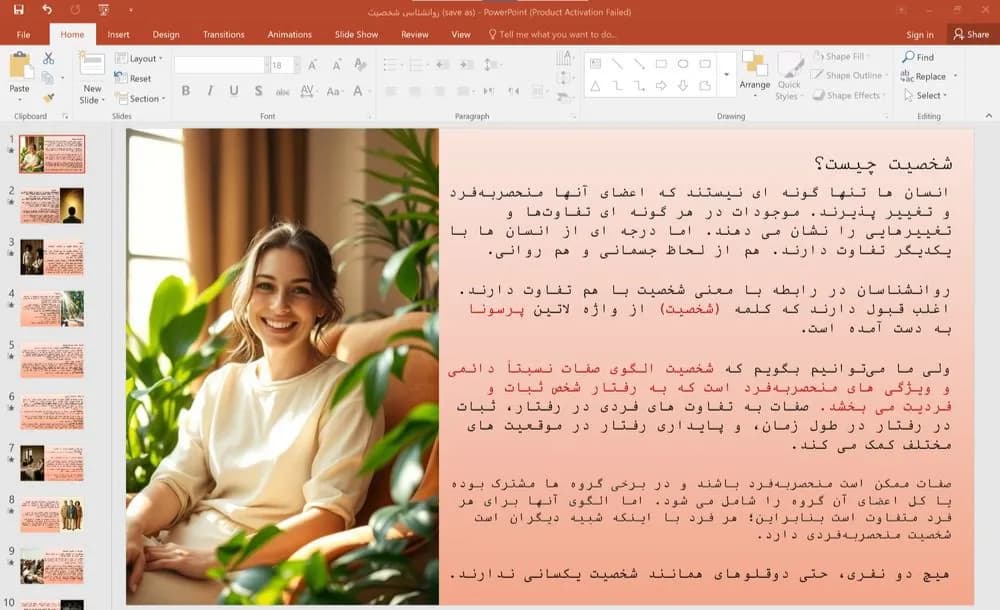Open the Layout dropdown
The height and width of the screenshot is (610, 1000).
tap(139, 58)
